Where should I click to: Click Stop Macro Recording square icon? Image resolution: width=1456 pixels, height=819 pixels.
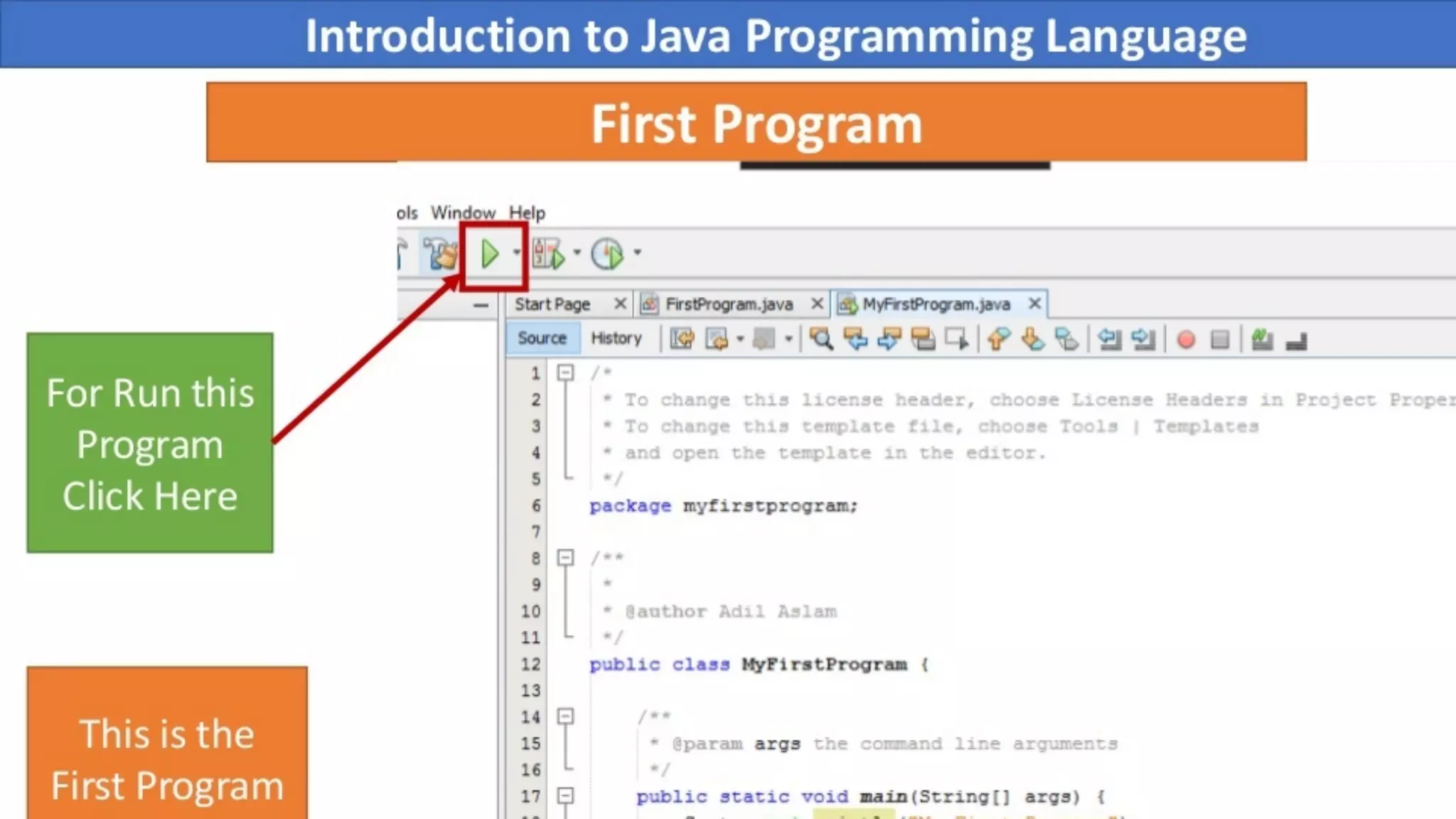1220,340
